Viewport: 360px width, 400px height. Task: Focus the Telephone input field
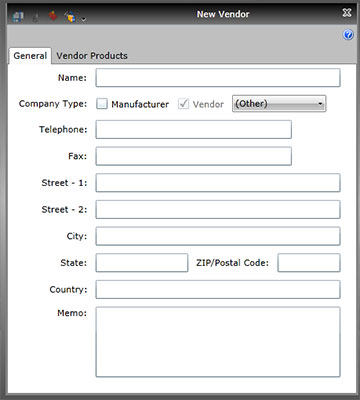194,129
